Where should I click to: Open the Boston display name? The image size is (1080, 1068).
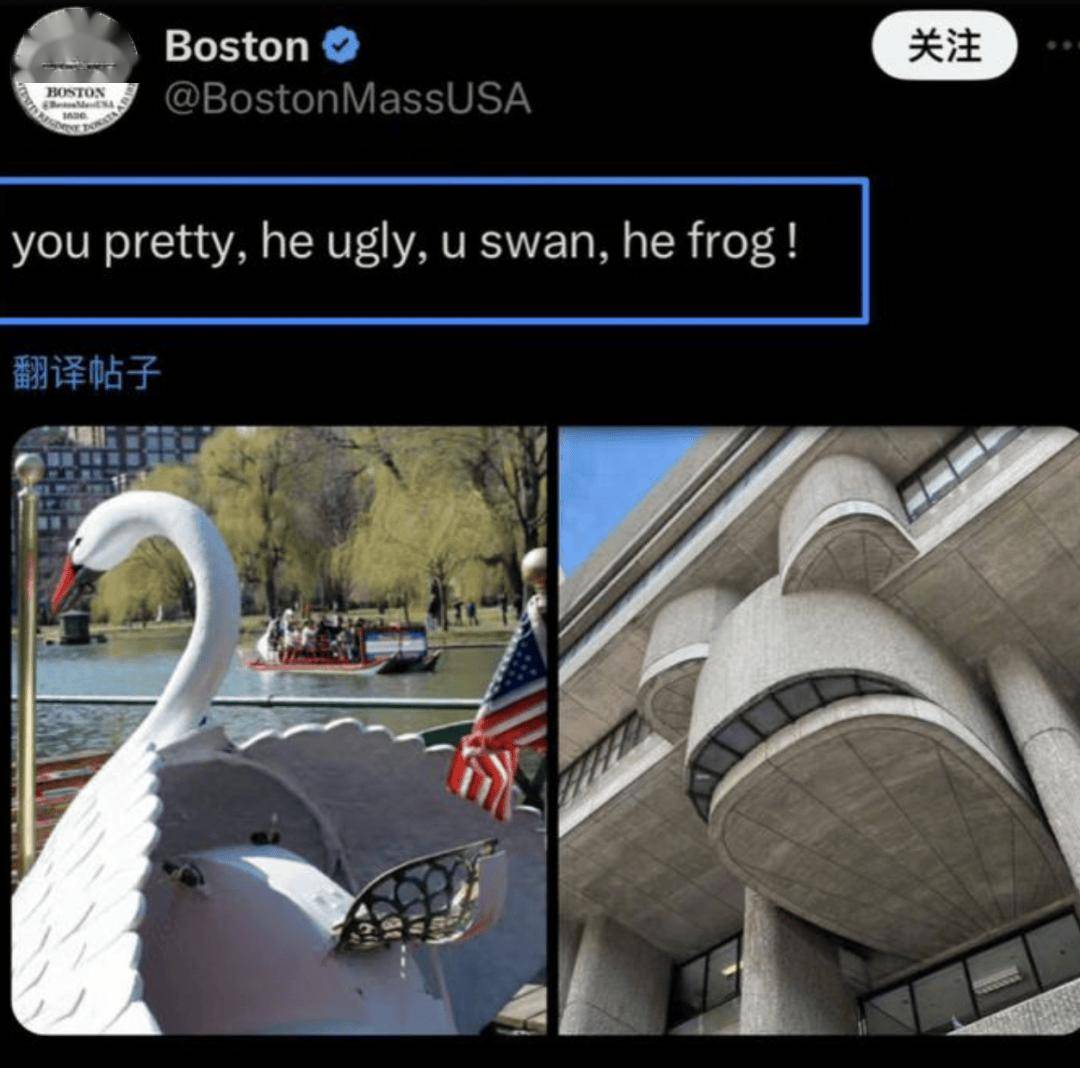tap(237, 46)
